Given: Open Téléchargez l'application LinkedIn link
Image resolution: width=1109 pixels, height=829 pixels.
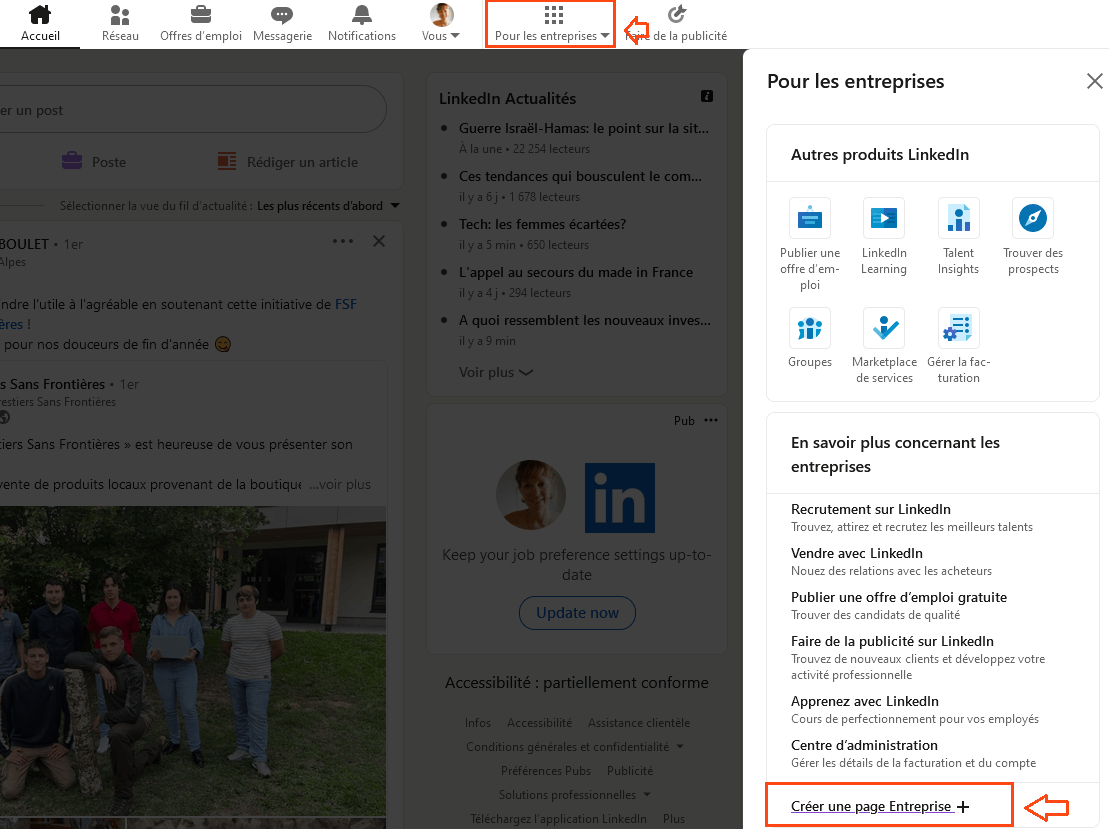Looking at the screenshot, I should pos(558,818).
